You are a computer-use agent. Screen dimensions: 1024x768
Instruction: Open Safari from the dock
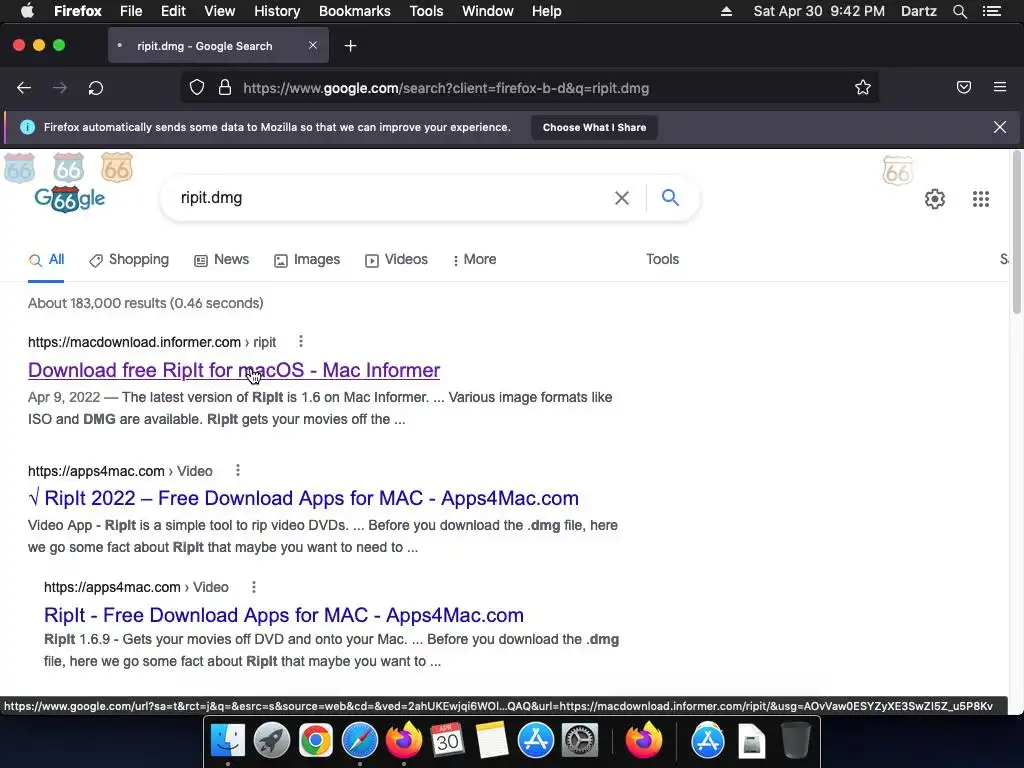[360, 741]
